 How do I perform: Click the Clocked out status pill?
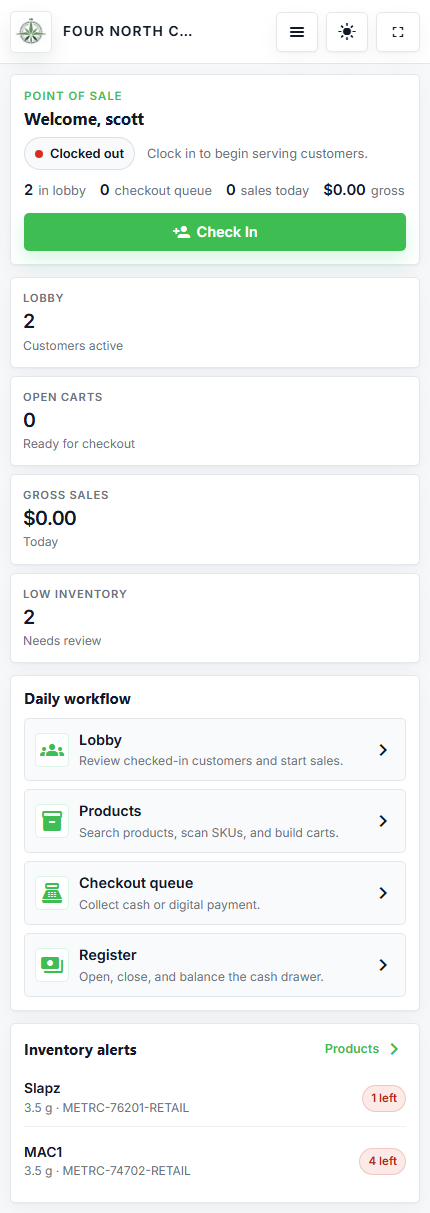tap(79, 154)
